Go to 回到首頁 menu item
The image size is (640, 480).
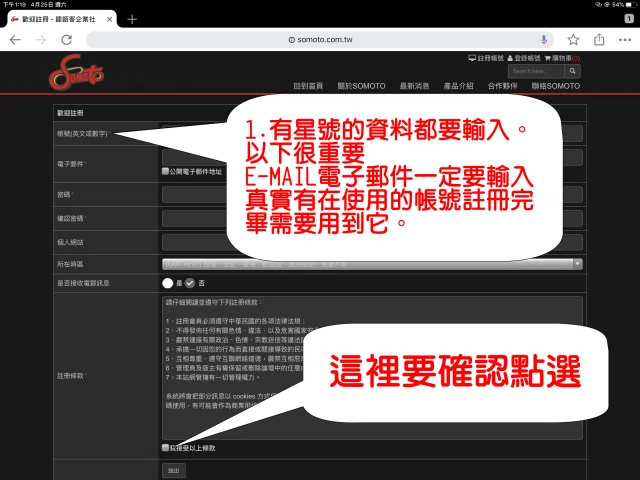point(308,86)
